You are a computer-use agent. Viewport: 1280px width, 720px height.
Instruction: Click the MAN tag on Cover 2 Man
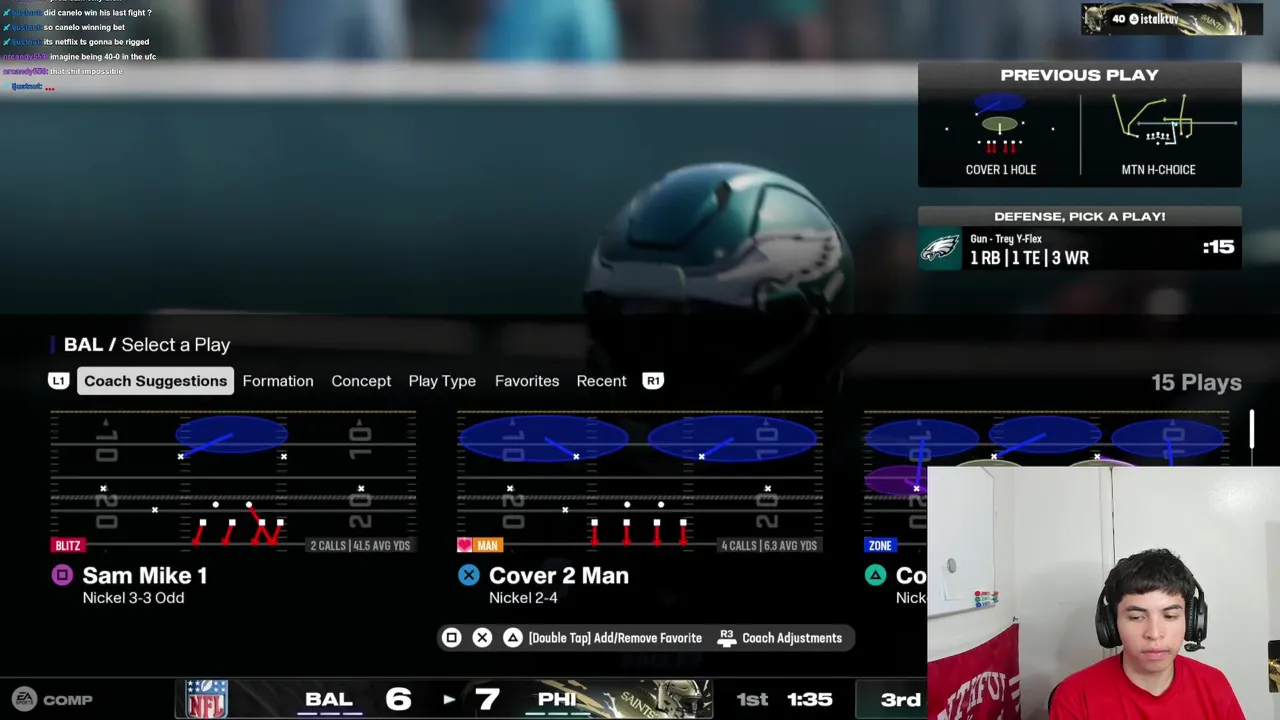(487, 545)
